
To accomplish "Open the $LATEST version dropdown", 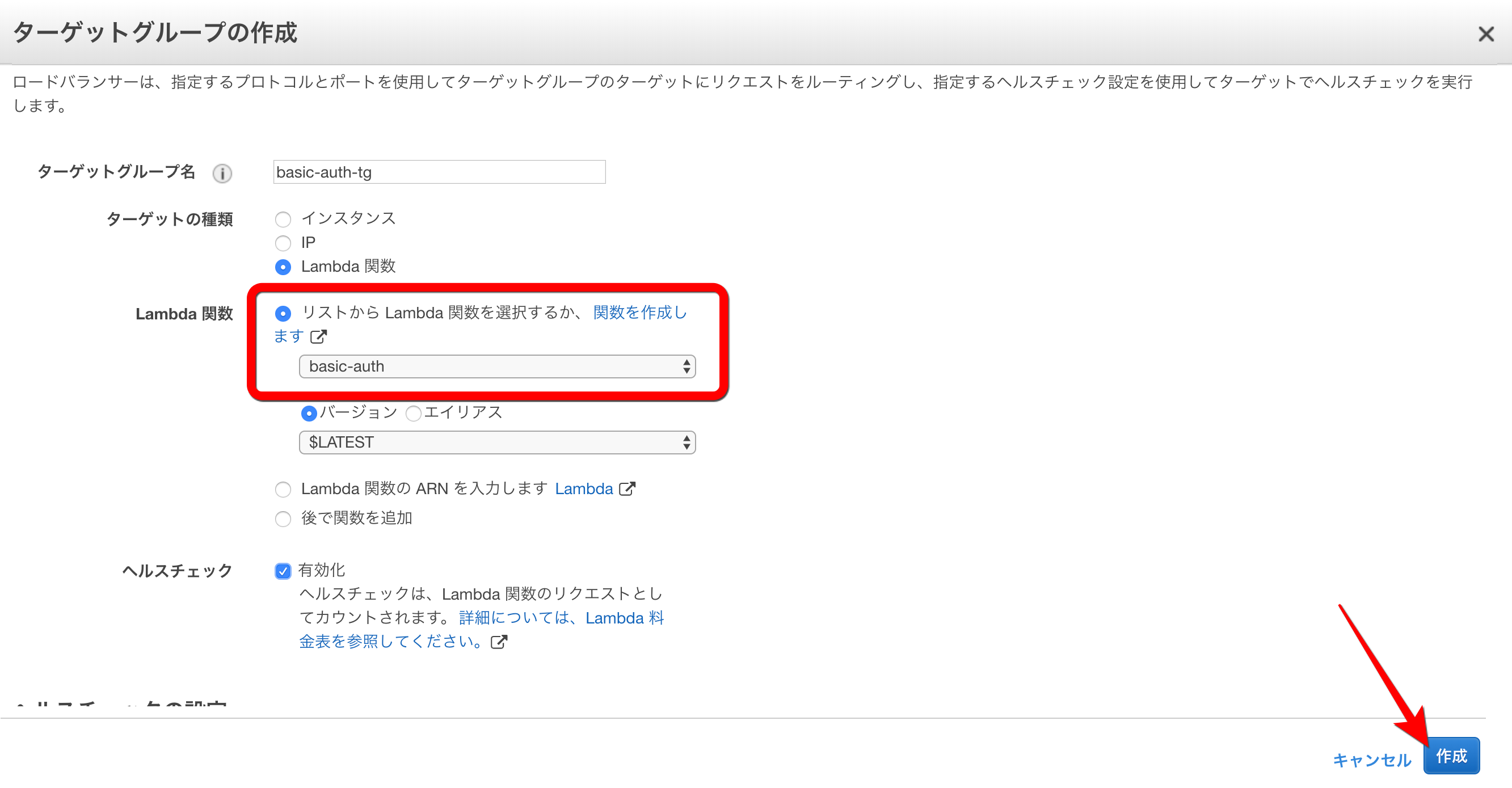I will (496, 443).
